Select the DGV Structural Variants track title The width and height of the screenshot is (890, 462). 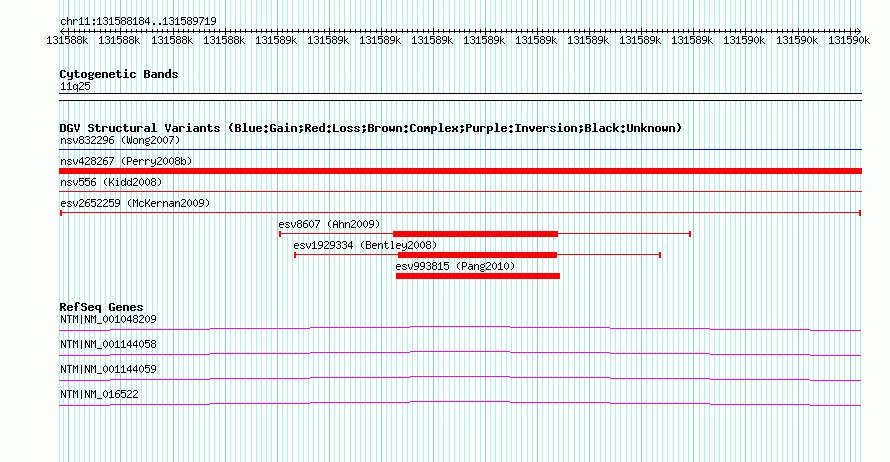click(x=371, y=128)
